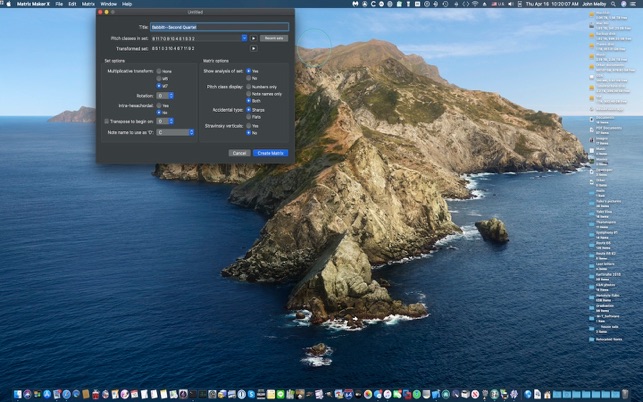Open the Apple menu

pos(7,4)
